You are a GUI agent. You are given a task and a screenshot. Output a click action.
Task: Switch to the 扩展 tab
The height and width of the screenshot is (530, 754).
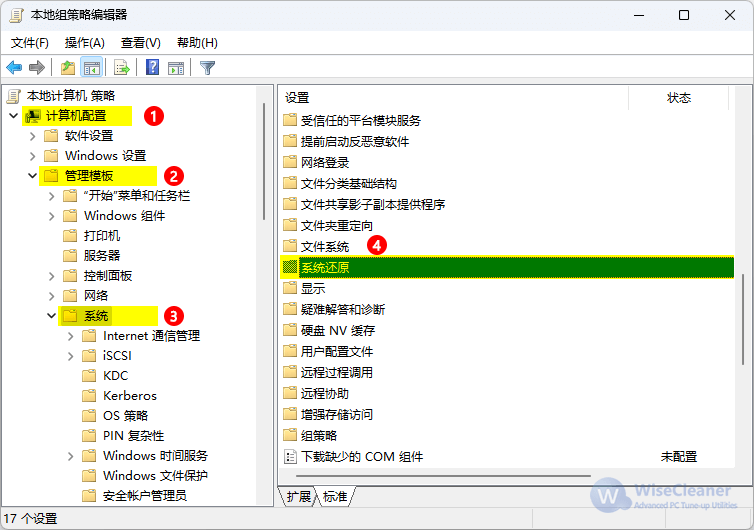click(x=298, y=497)
